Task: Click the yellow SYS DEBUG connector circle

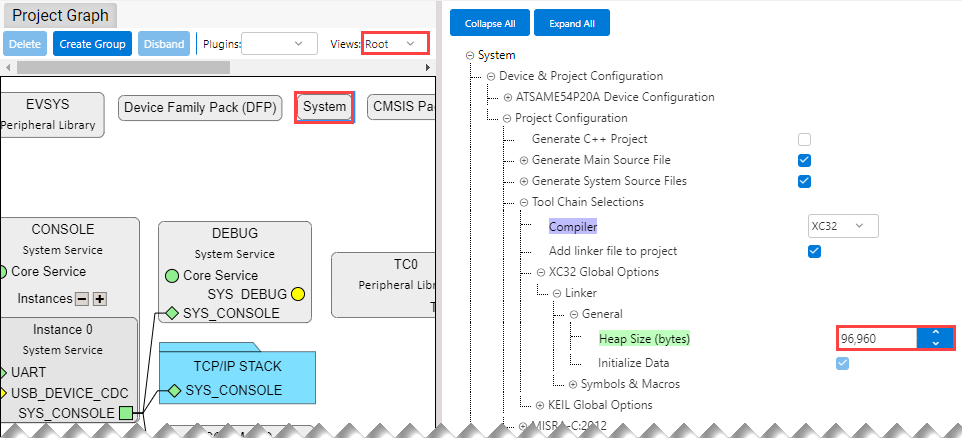Action: (x=298, y=295)
